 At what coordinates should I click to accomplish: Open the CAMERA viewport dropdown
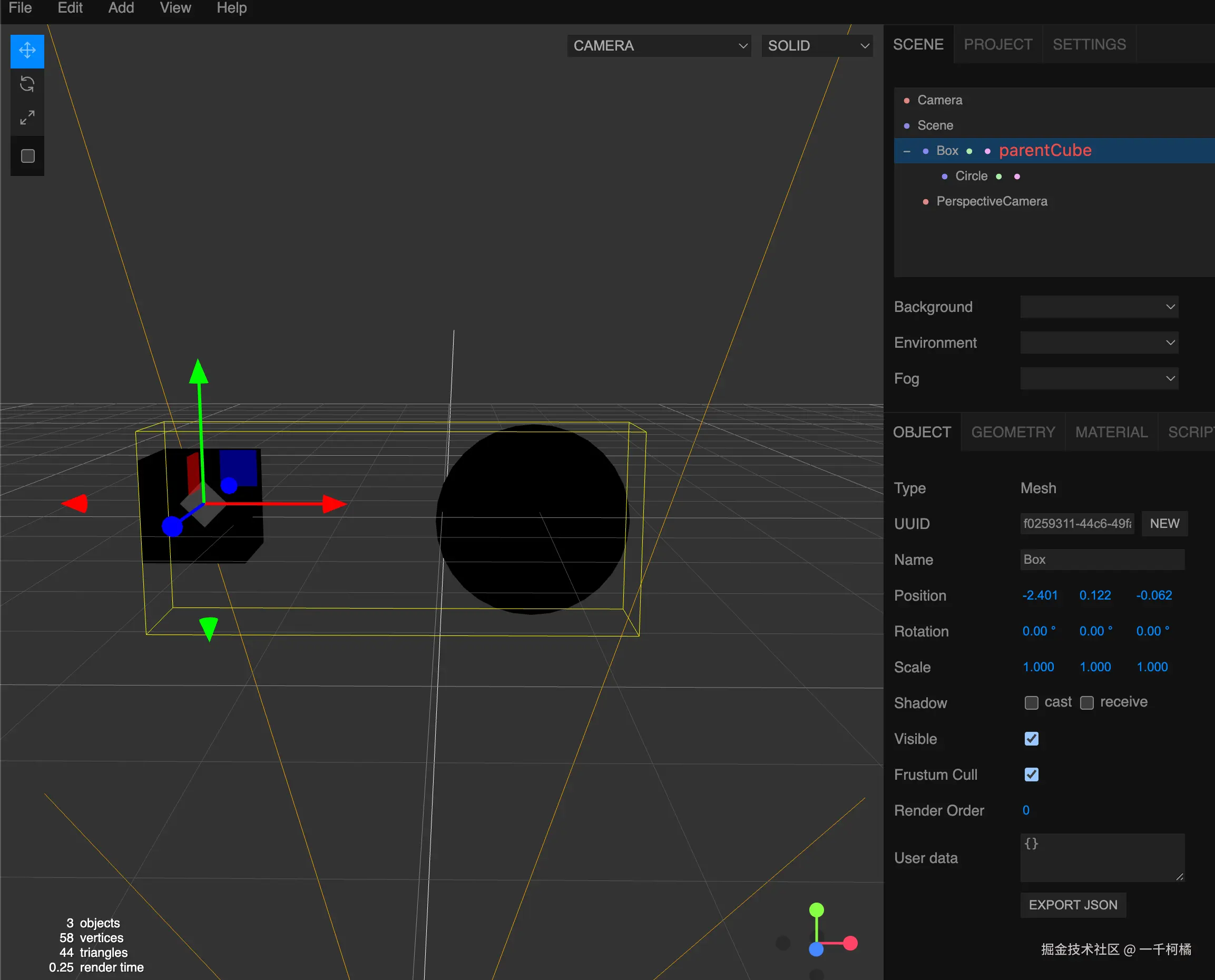tap(658, 46)
